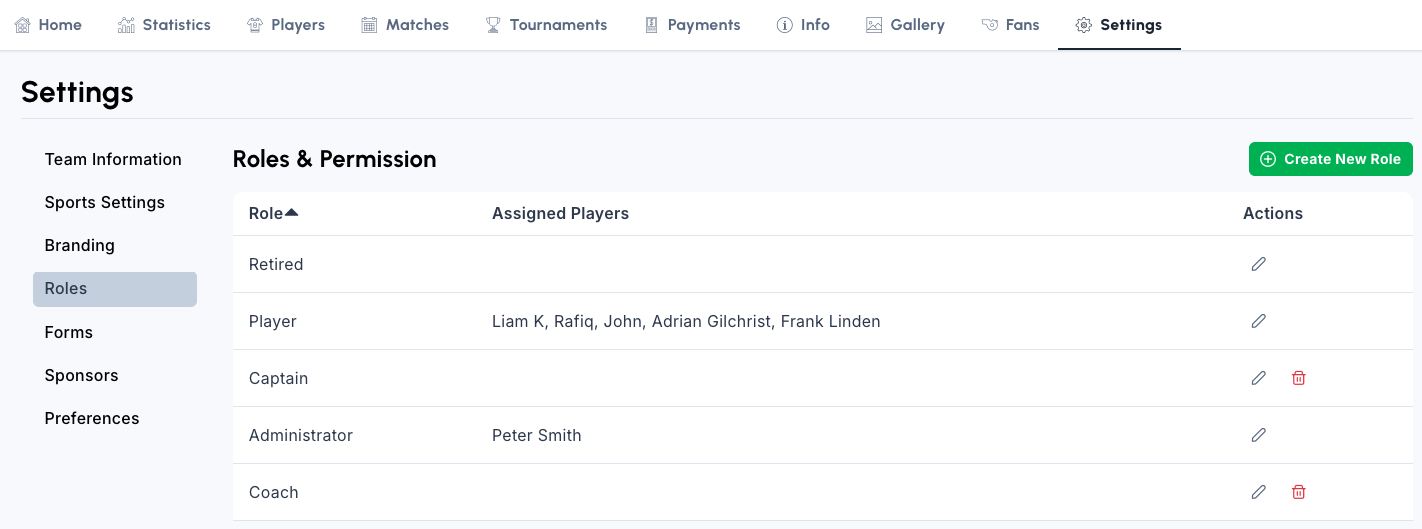Go to Branding settings
Viewport: 1422px width, 529px height.
tap(80, 245)
